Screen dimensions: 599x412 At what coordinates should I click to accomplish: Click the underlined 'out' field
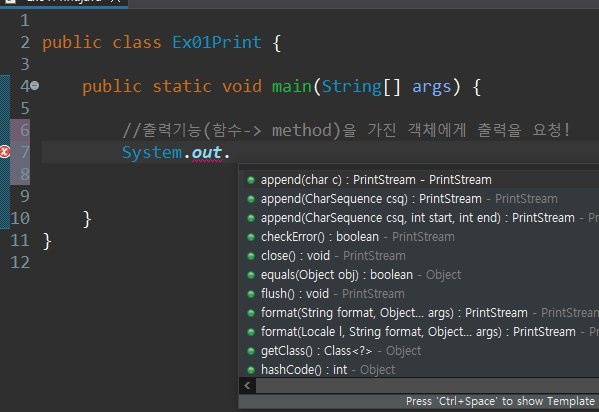[207, 152]
